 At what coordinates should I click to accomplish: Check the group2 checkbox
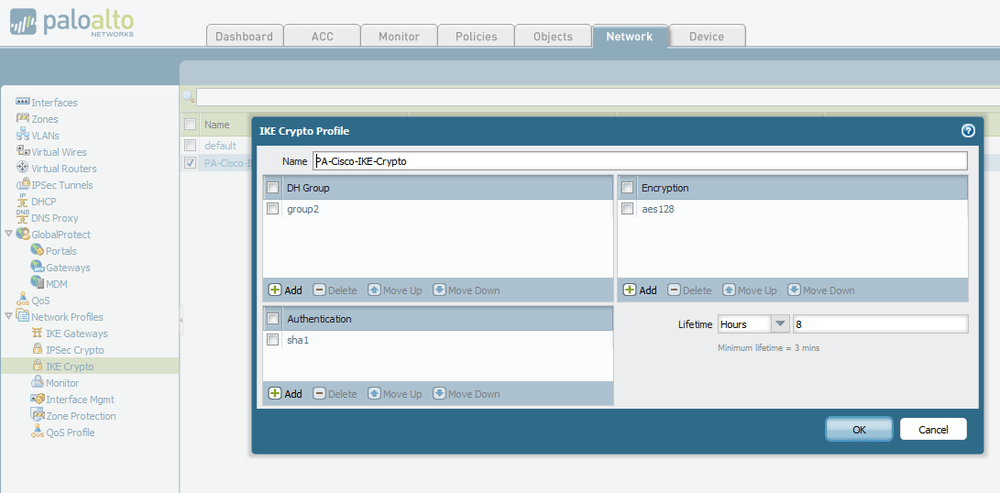click(x=273, y=210)
